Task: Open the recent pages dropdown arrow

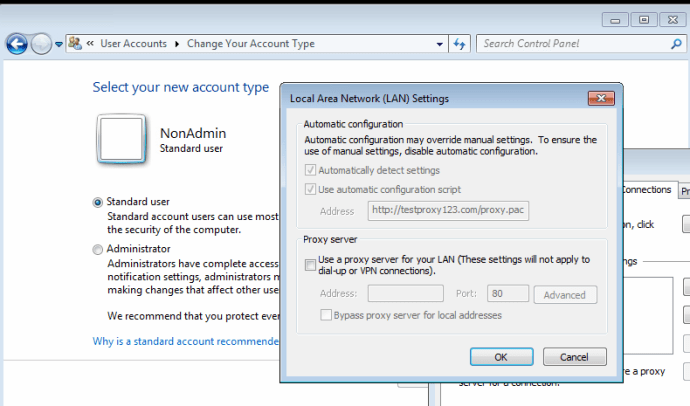Action: [60, 44]
